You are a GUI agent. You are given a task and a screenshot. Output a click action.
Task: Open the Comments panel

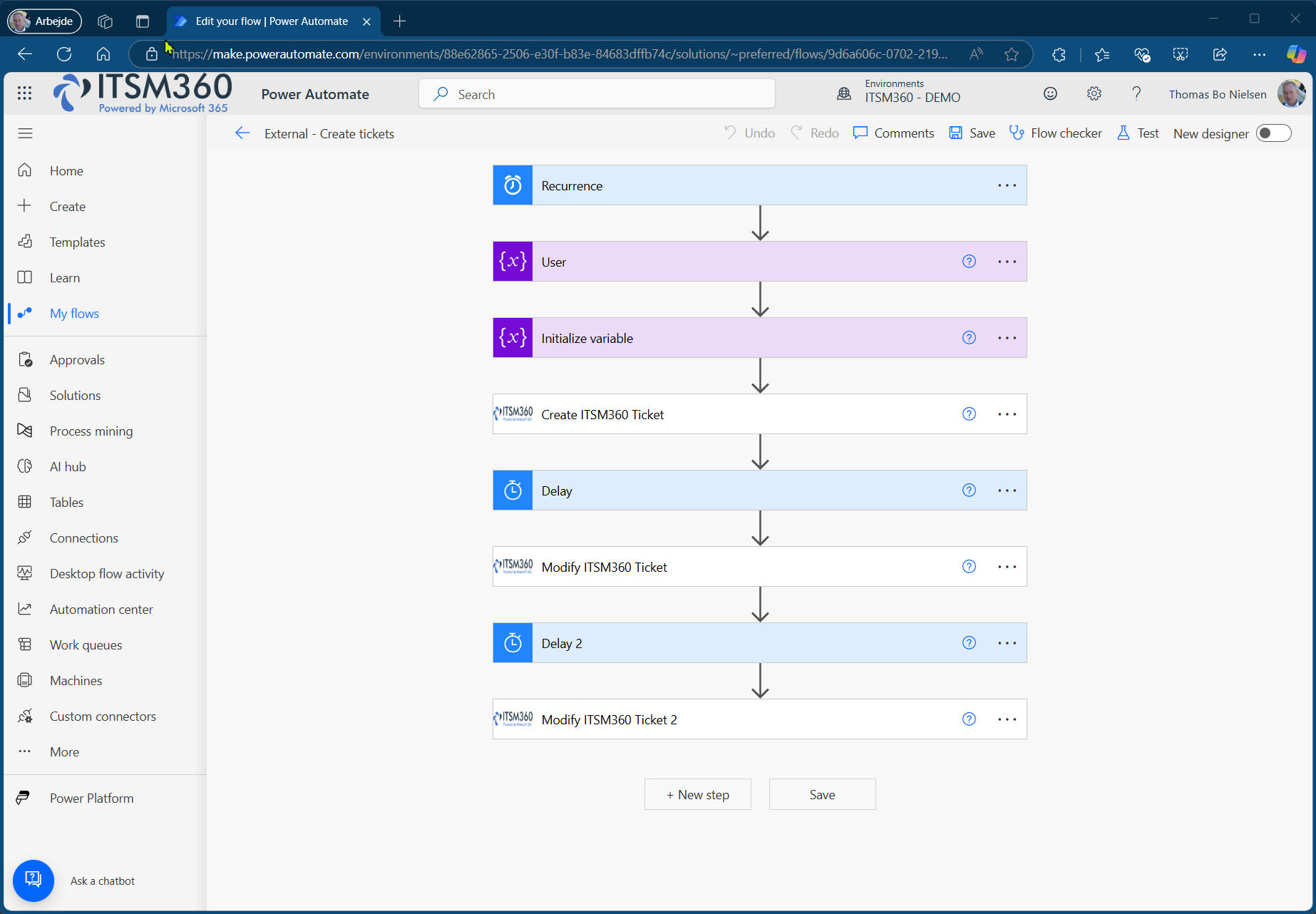tap(893, 133)
